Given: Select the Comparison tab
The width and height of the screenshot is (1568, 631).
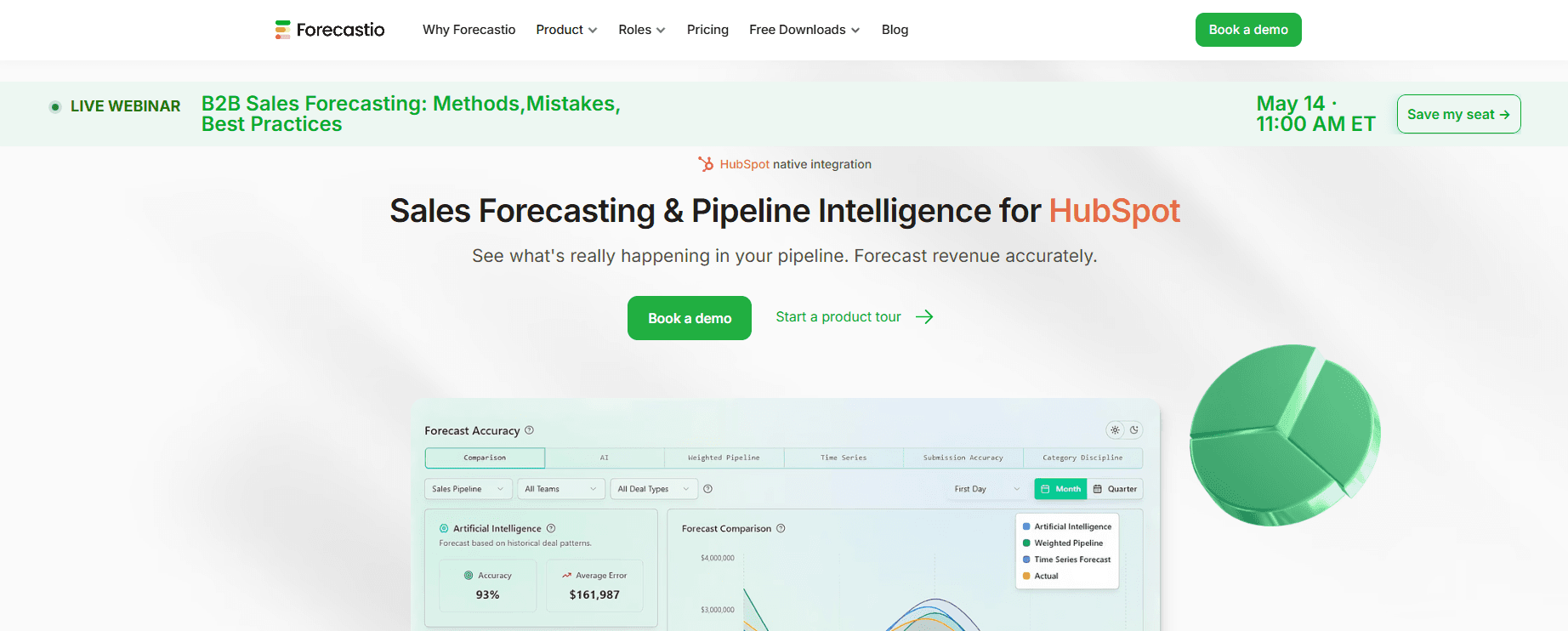Looking at the screenshot, I should pyautogui.click(x=485, y=458).
